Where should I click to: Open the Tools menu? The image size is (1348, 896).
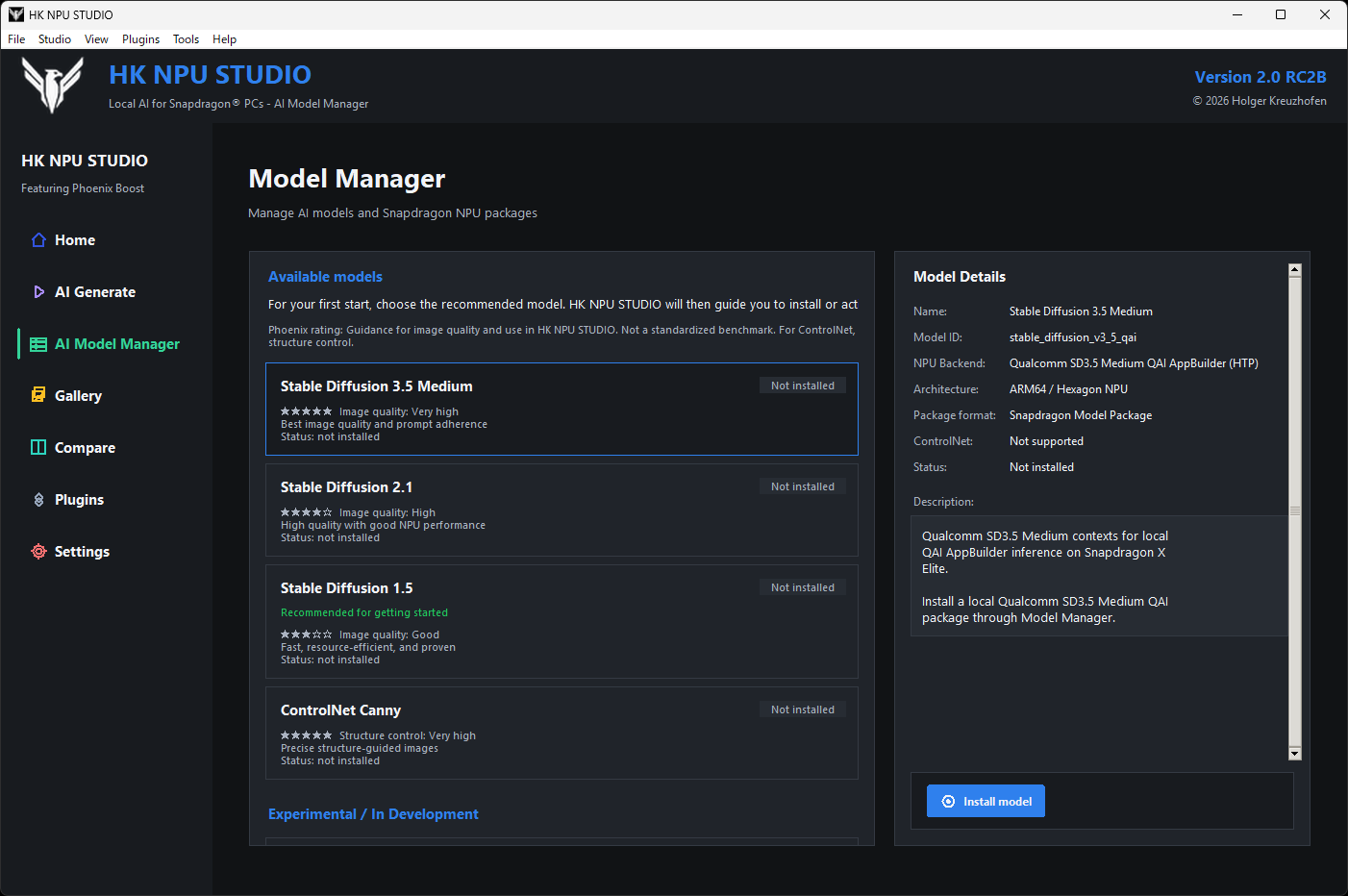pyautogui.click(x=186, y=39)
